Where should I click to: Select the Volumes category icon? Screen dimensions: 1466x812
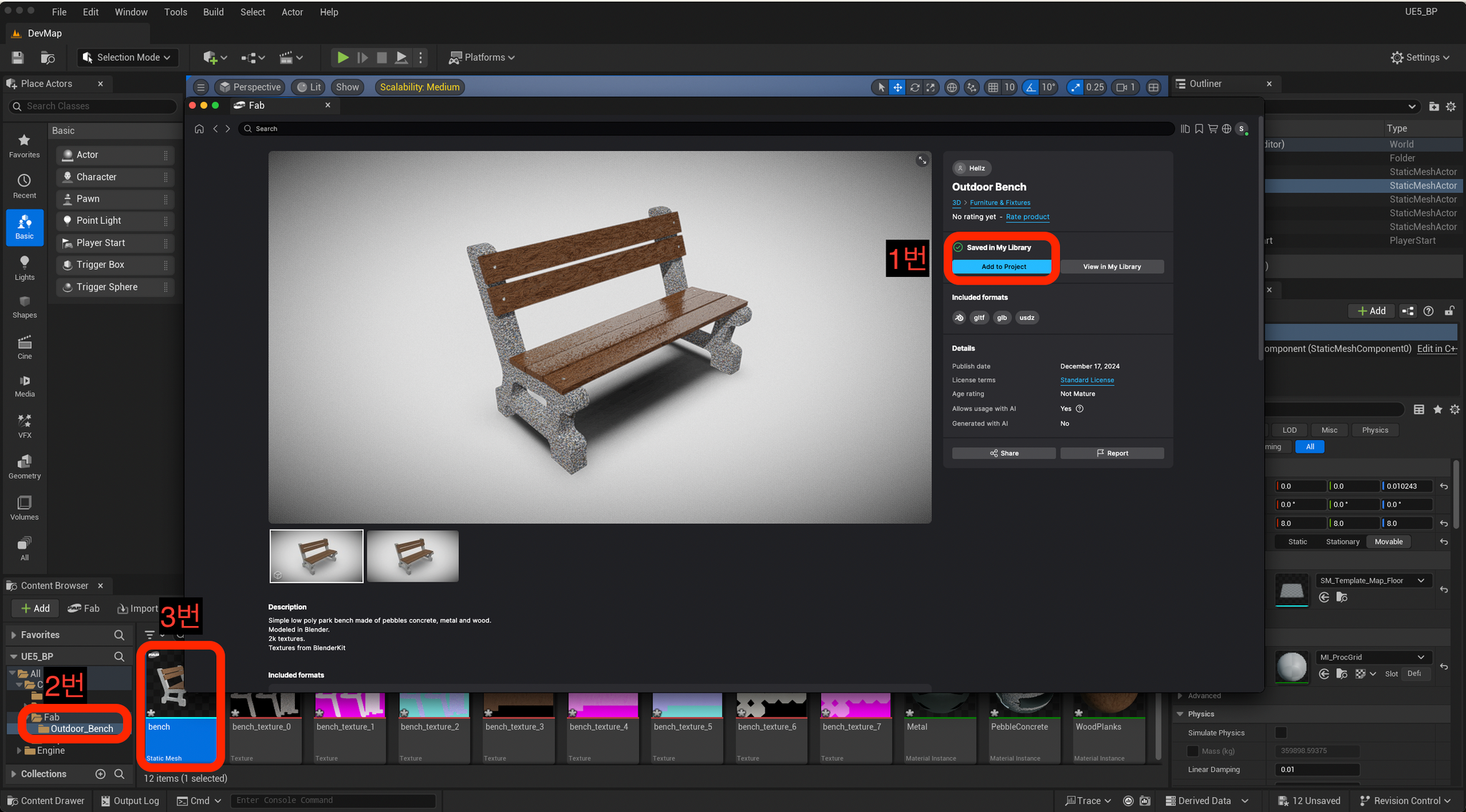pyautogui.click(x=24, y=508)
